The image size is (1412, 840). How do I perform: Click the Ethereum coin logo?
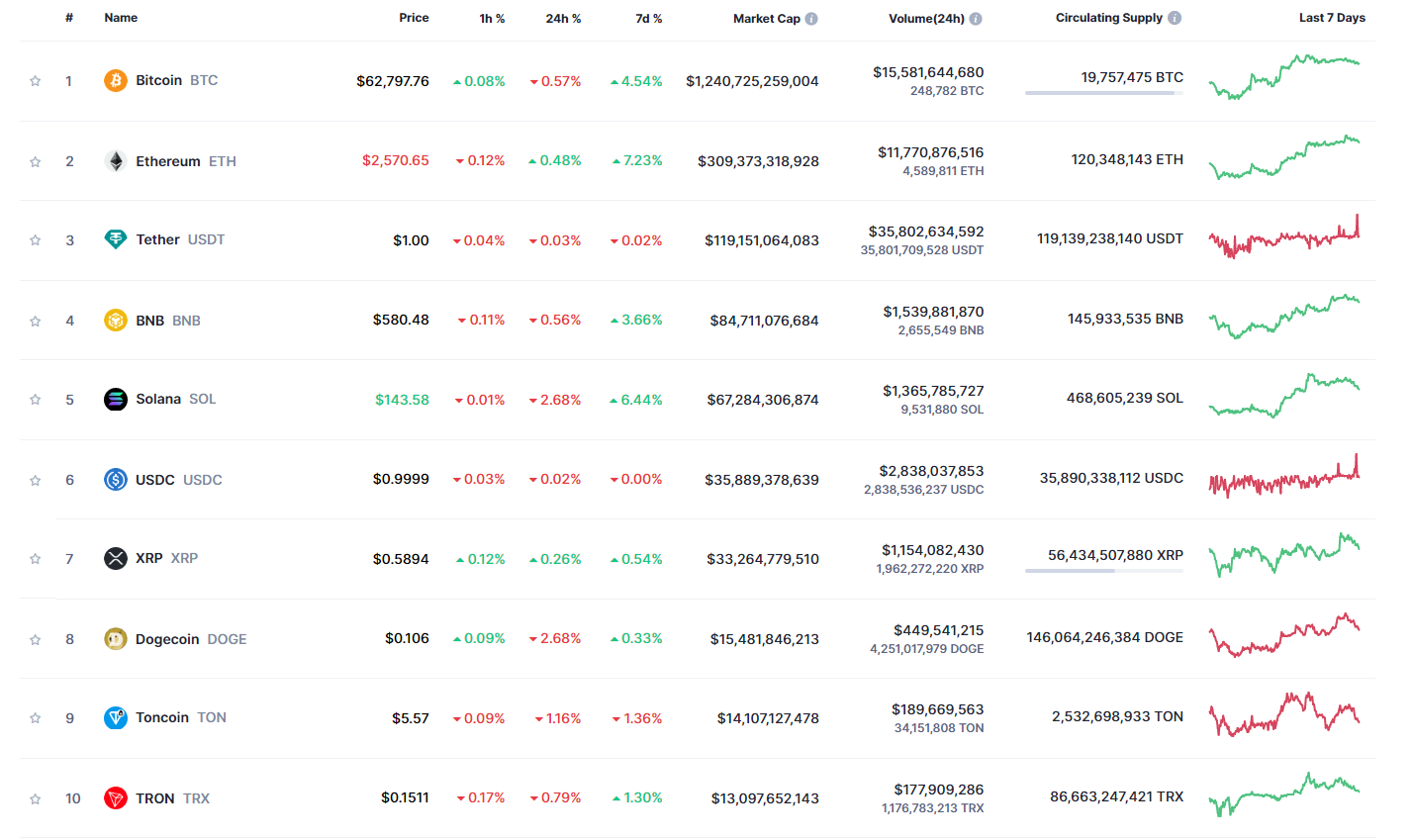point(116,161)
